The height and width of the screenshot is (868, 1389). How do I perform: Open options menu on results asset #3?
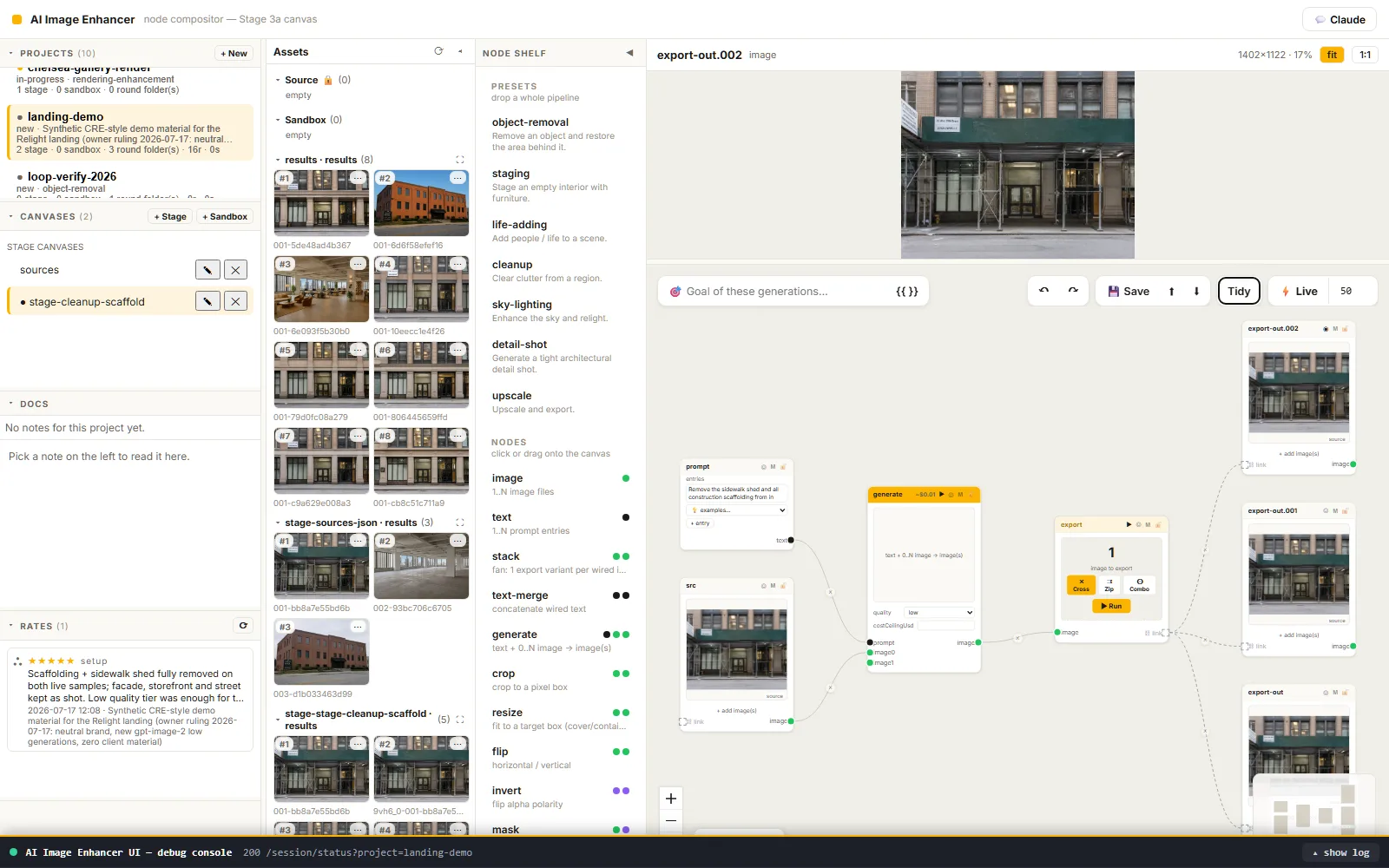(x=358, y=264)
